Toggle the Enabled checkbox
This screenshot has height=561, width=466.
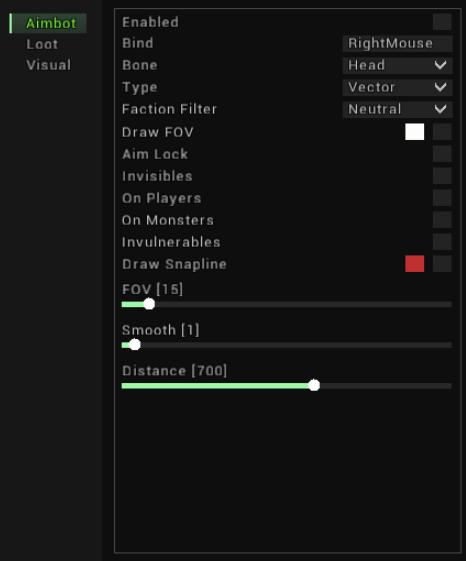(442, 22)
